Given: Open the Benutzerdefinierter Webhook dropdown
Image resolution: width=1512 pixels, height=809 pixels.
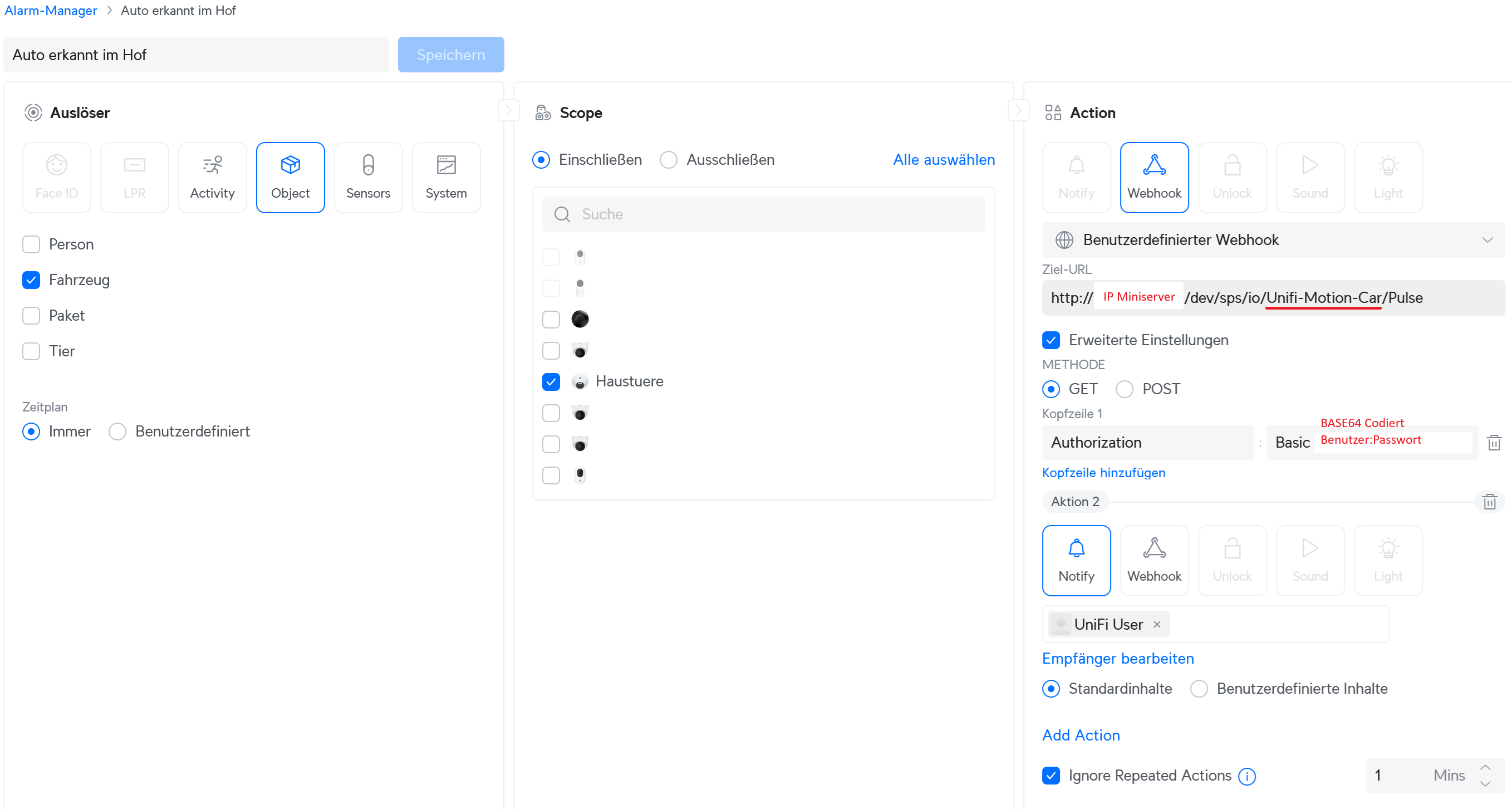Looking at the screenshot, I should pyautogui.click(x=1273, y=239).
